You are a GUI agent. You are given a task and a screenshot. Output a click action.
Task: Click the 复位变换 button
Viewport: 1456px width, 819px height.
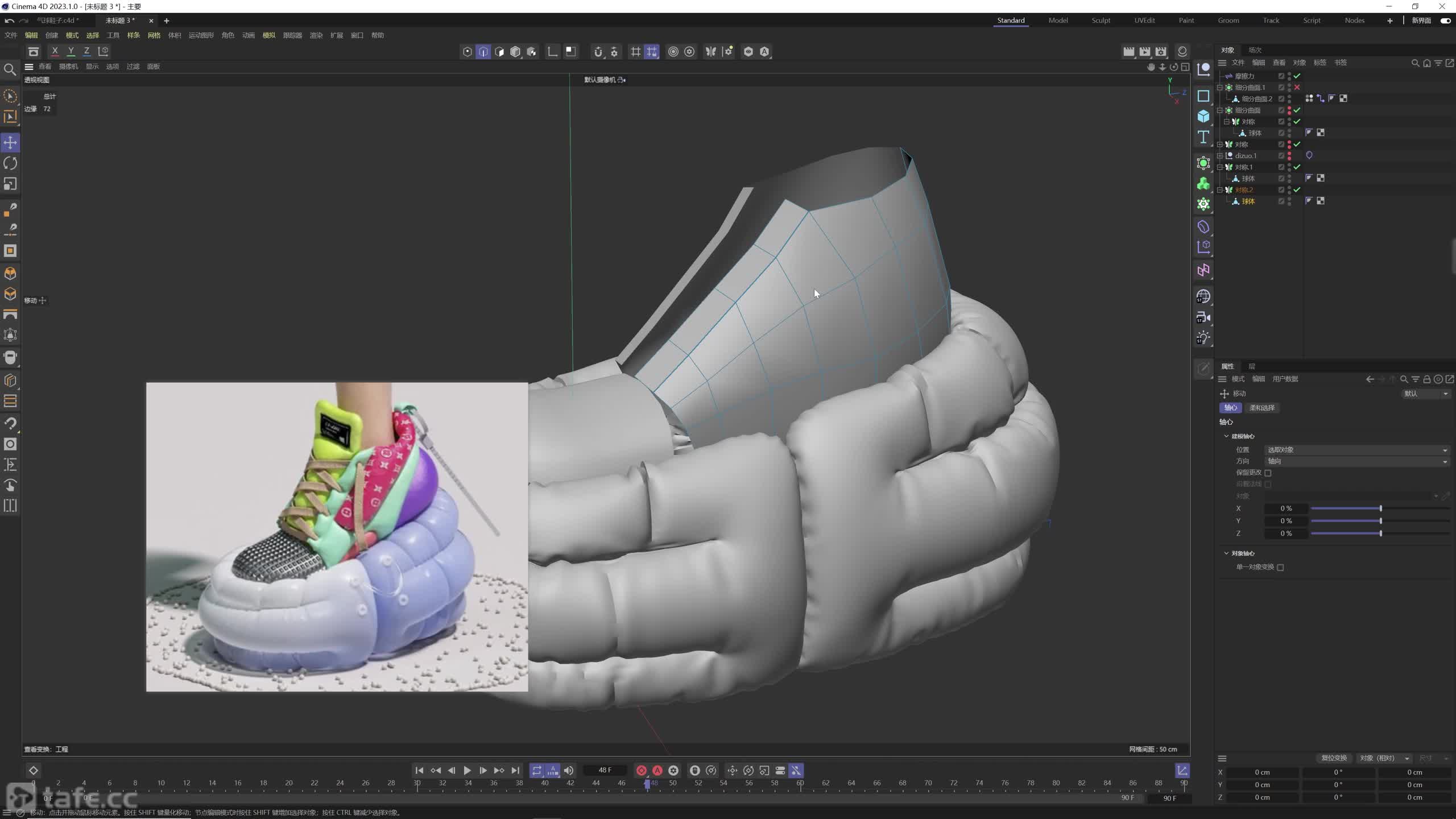(1334, 758)
